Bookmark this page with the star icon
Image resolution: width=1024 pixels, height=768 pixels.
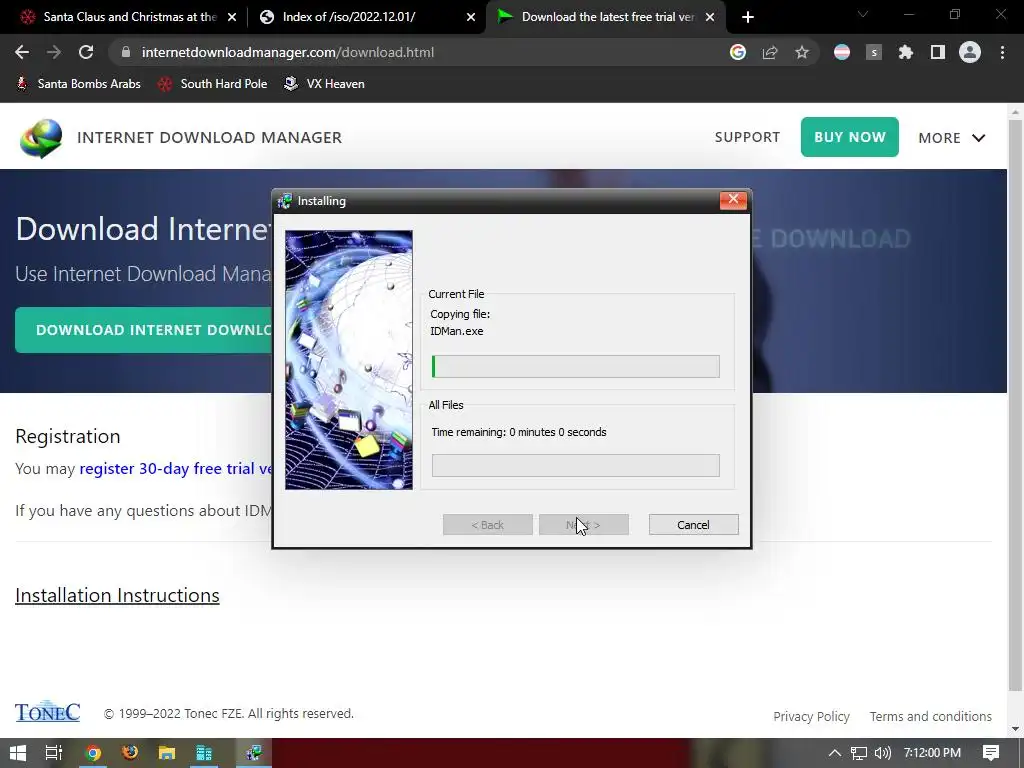[x=802, y=52]
